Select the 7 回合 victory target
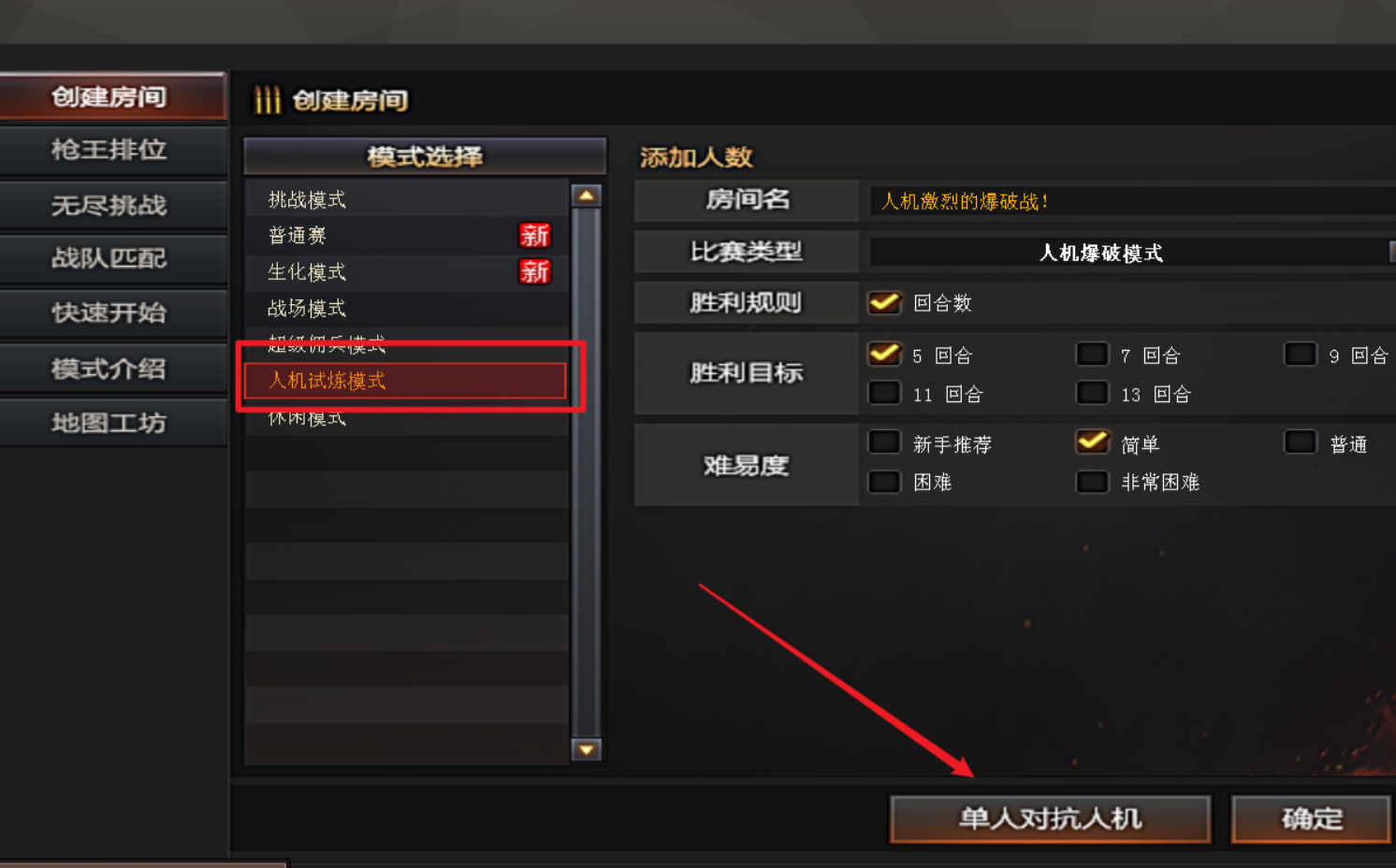The height and width of the screenshot is (868, 1396). tap(1092, 354)
